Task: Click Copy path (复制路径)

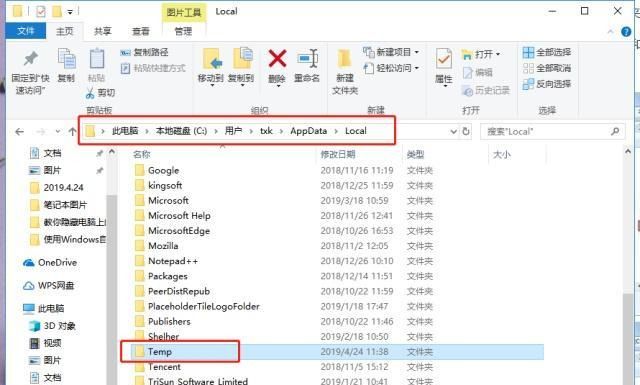Action: [144, 52]
